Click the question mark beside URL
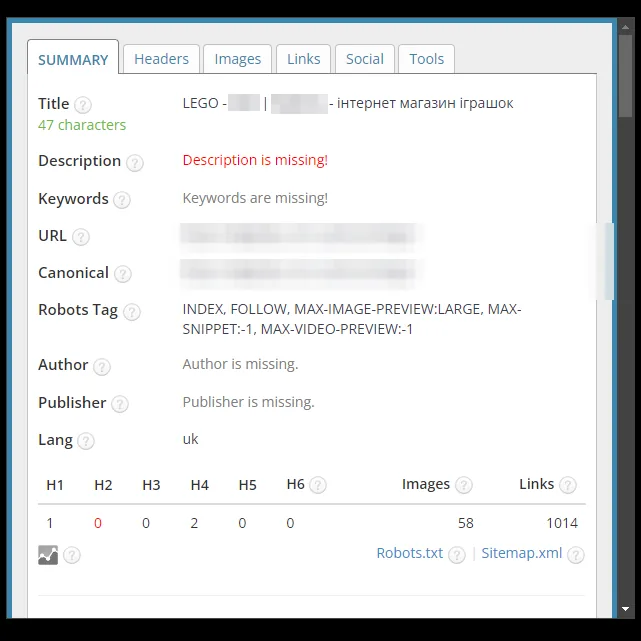This screenshot has height=641, width=641. (x=81, y=237)
